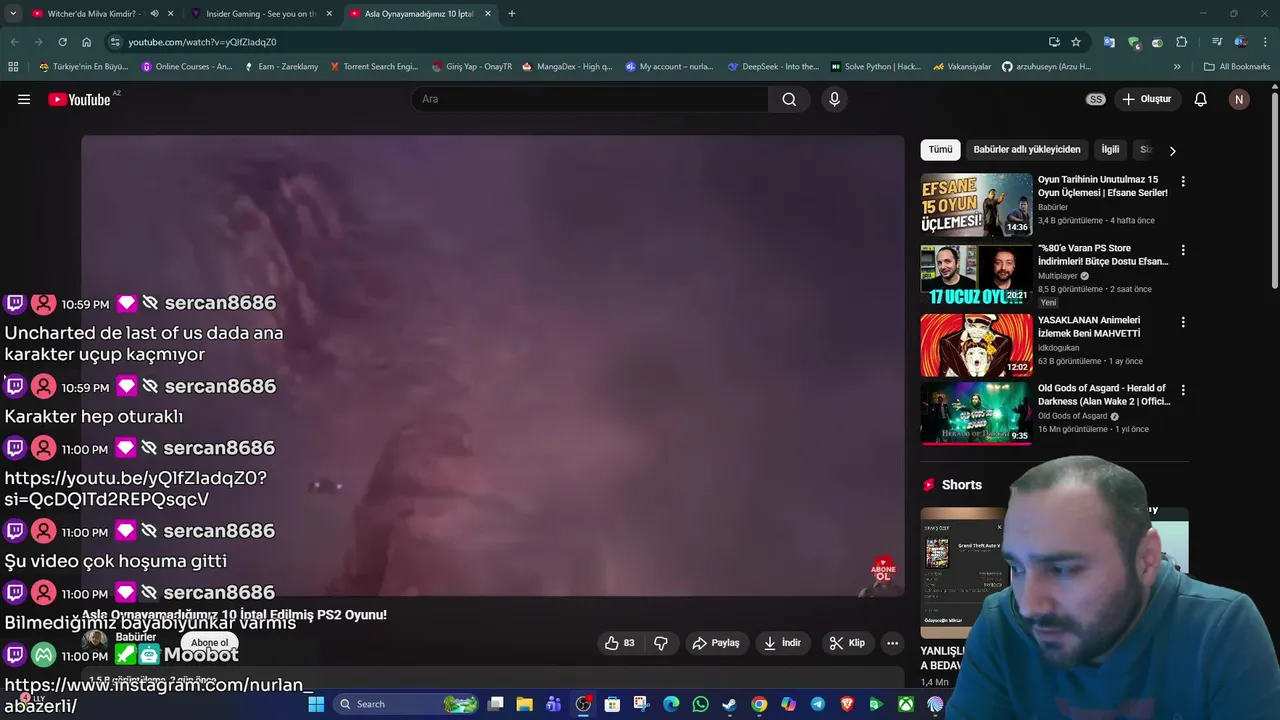The width and height of the screenshot is (1280, 720).
Task: Open Torrent Search Engine bookmark
Action: pos(373,67)
